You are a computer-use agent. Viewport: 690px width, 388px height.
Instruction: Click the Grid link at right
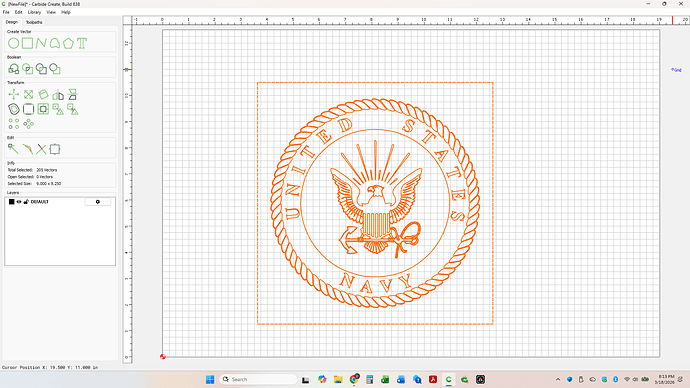676,70
